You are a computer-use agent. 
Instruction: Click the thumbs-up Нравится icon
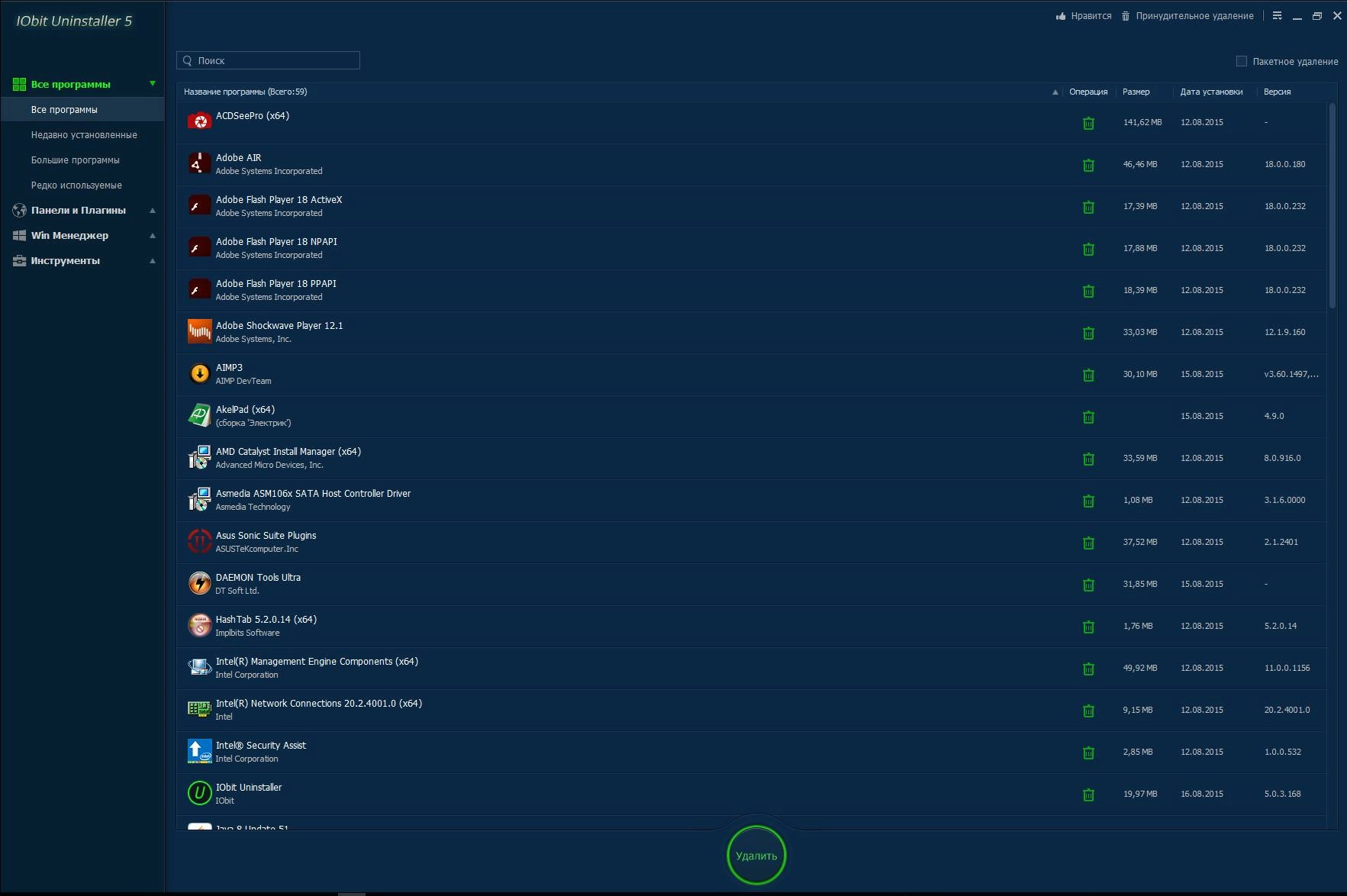tap(1061, 16)
